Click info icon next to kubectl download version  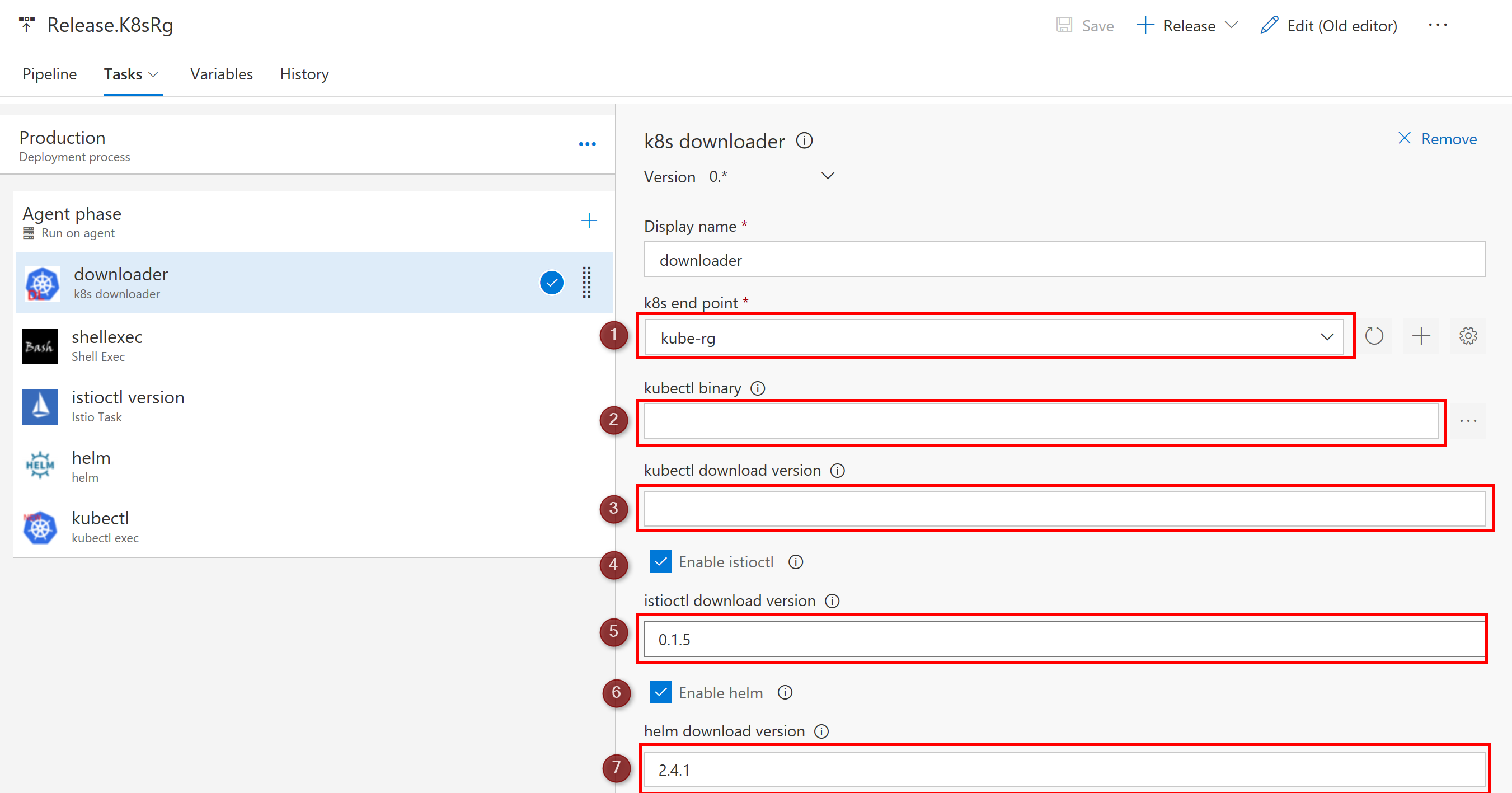(838, 471)
